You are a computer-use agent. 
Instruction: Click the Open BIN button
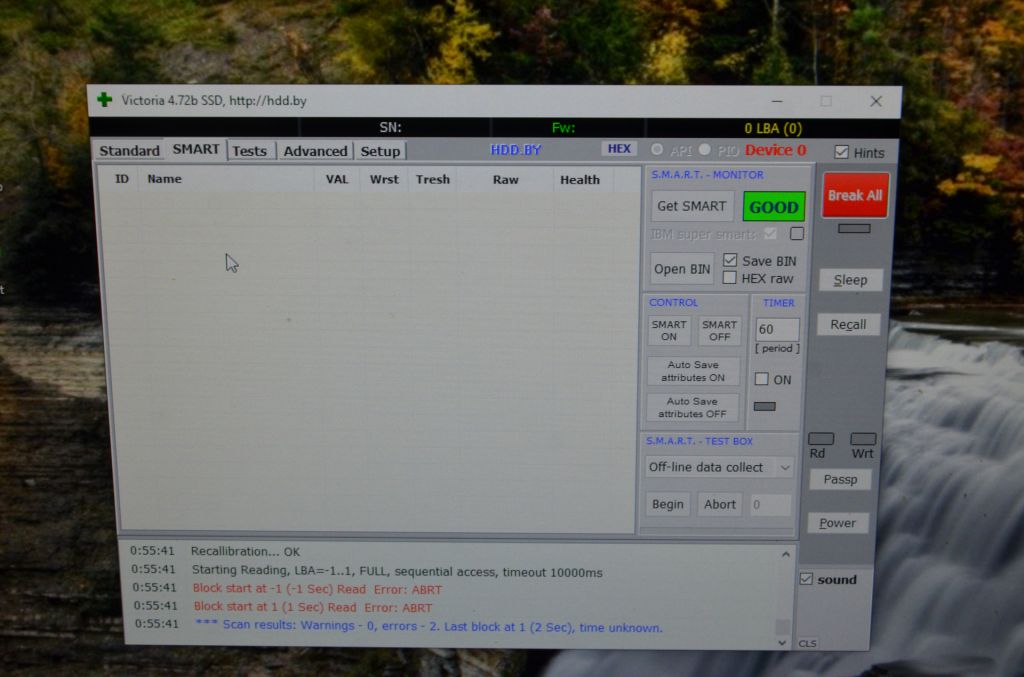tap(682, 269)
